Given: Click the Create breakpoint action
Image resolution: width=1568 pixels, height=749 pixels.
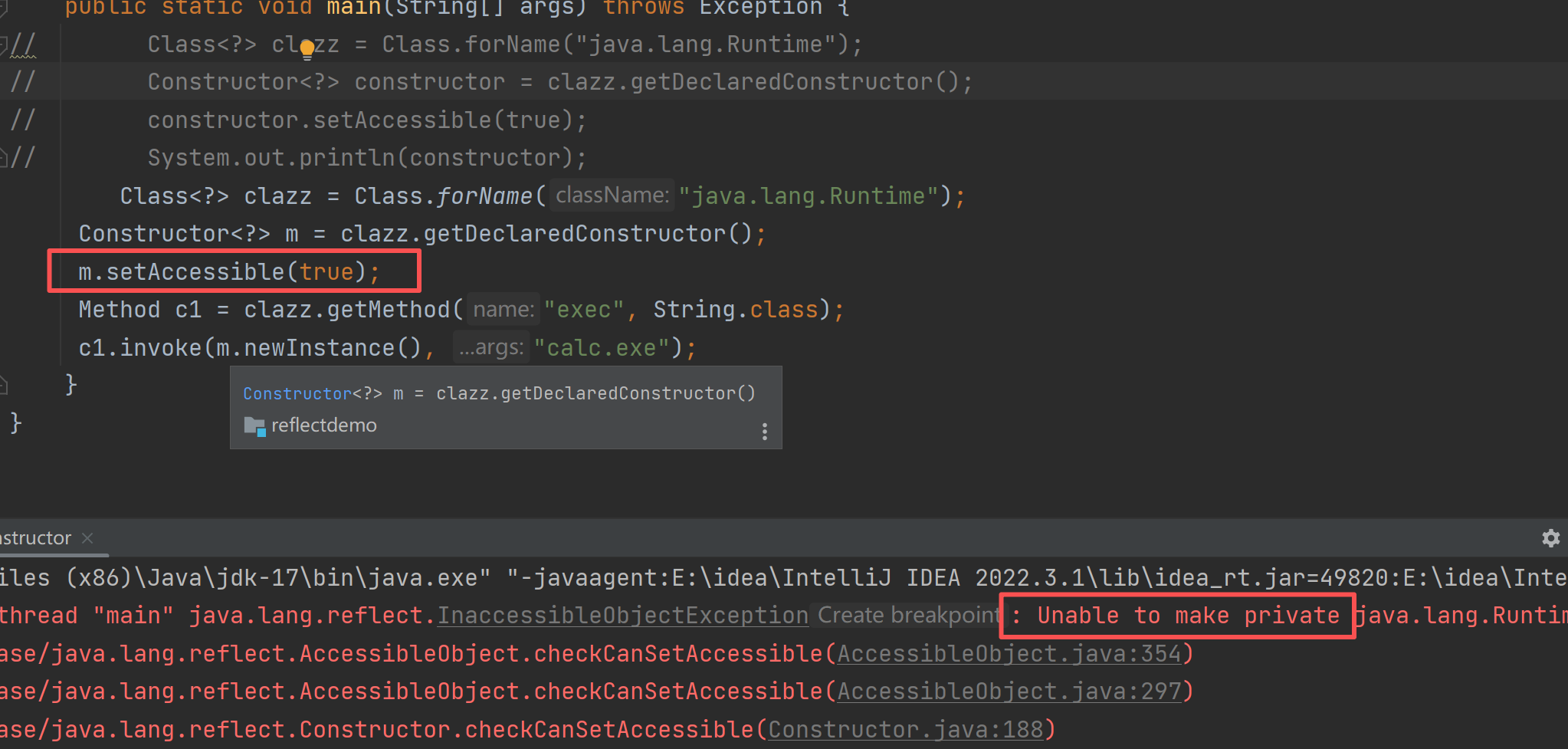Looking at the screenshot, I should (x=907, y=616).
